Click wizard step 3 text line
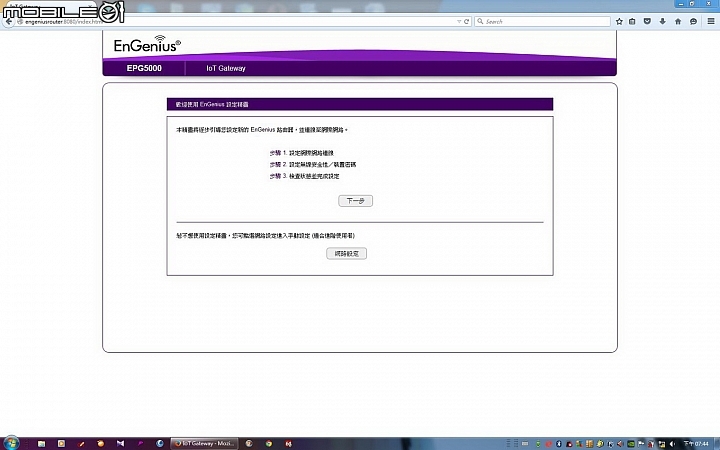The image size is (720, 450). pyautogui.click(x=304, y=176)
